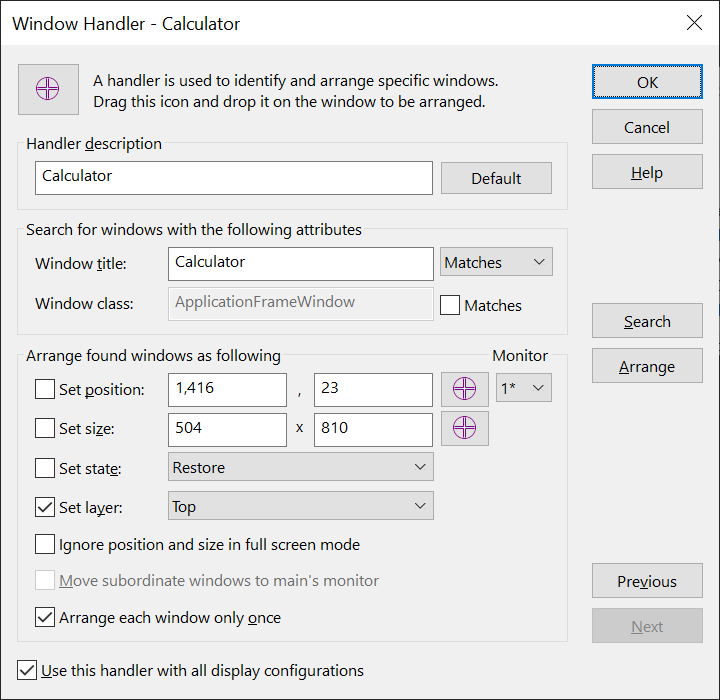The width and height of the screenshot is (720, 700).
Task: Uncheck the Set layer checkbox
Action: [x=45, y=507]
